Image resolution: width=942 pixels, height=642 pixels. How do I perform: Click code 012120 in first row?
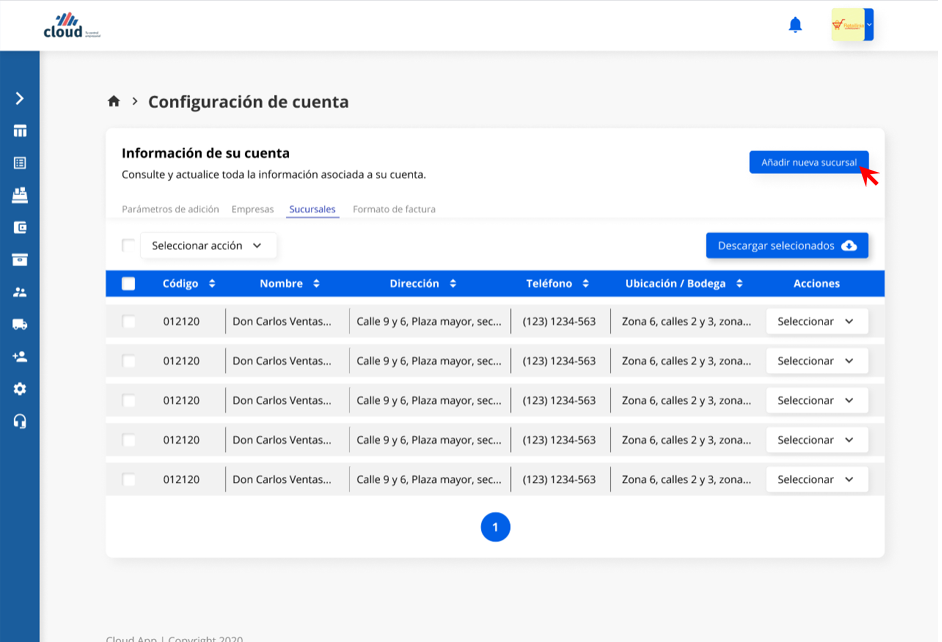(x=181, y=321)
